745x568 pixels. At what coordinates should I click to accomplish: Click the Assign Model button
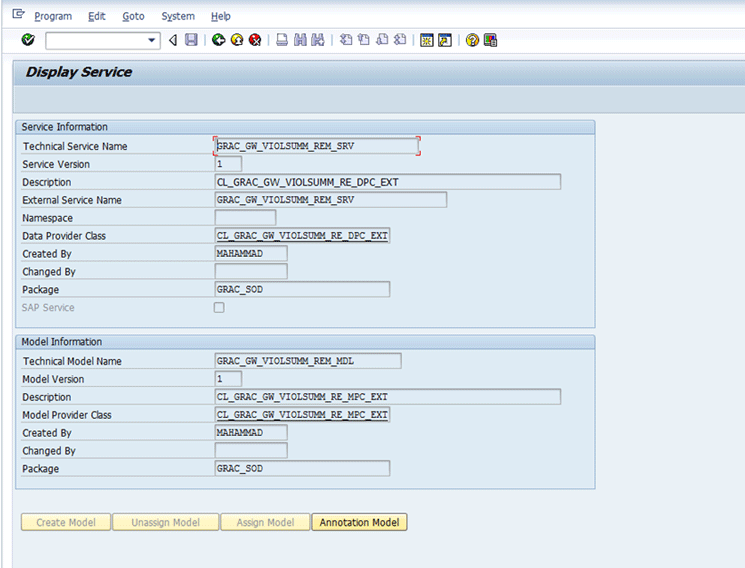pyautogui.click(x=265, y=522)
